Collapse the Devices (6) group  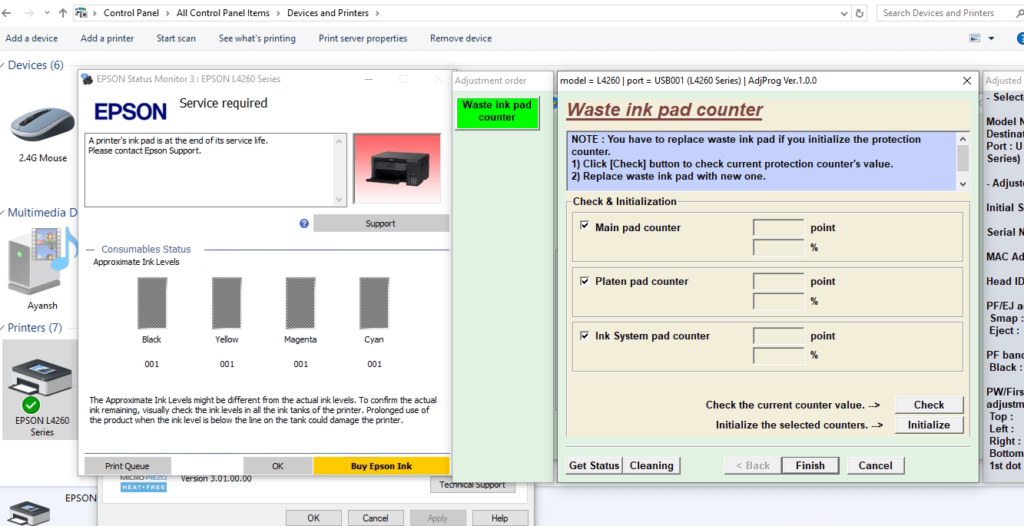pyautogui.click(x=3, y=65)
